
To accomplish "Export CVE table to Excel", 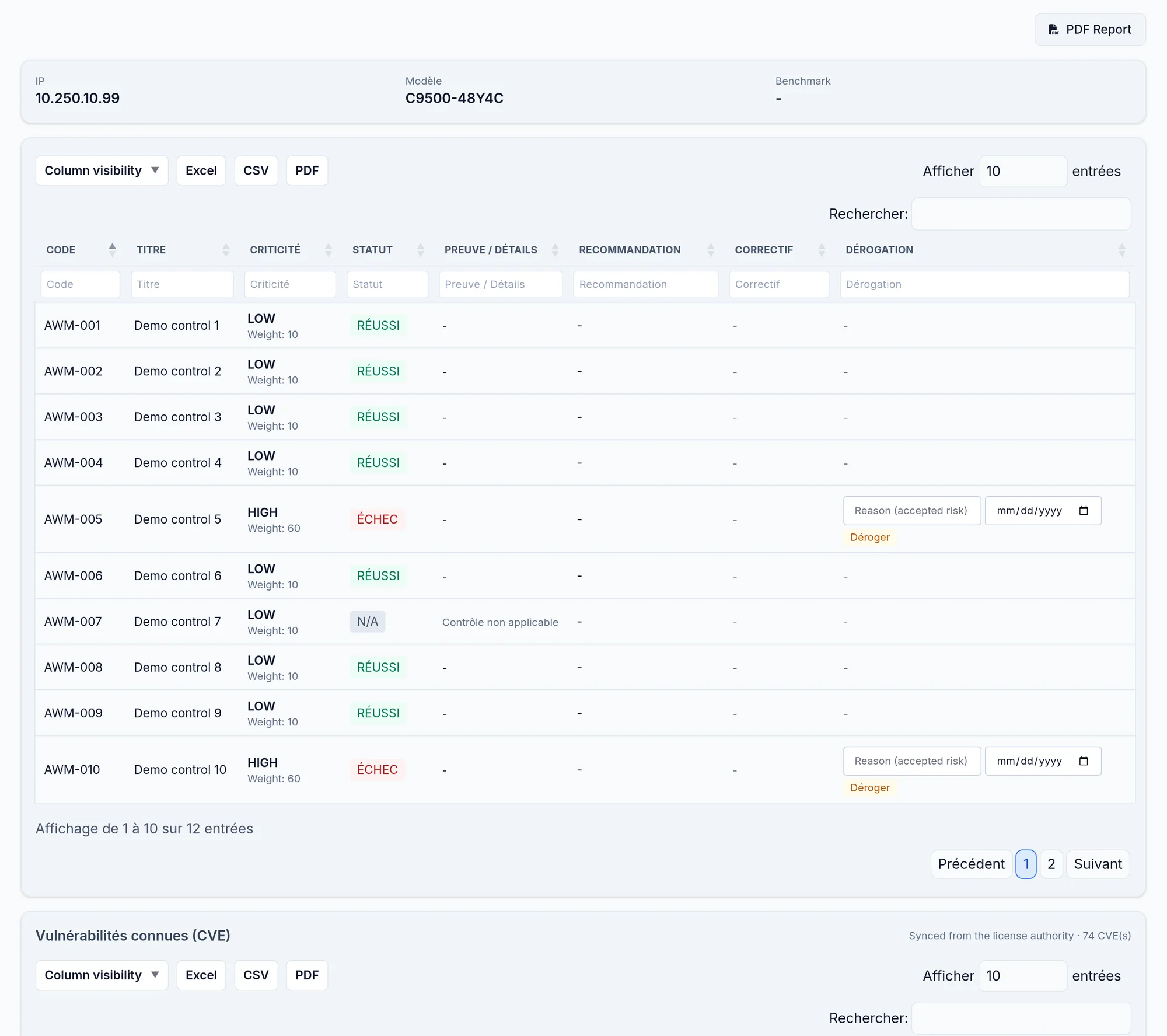I will [201, 975].
